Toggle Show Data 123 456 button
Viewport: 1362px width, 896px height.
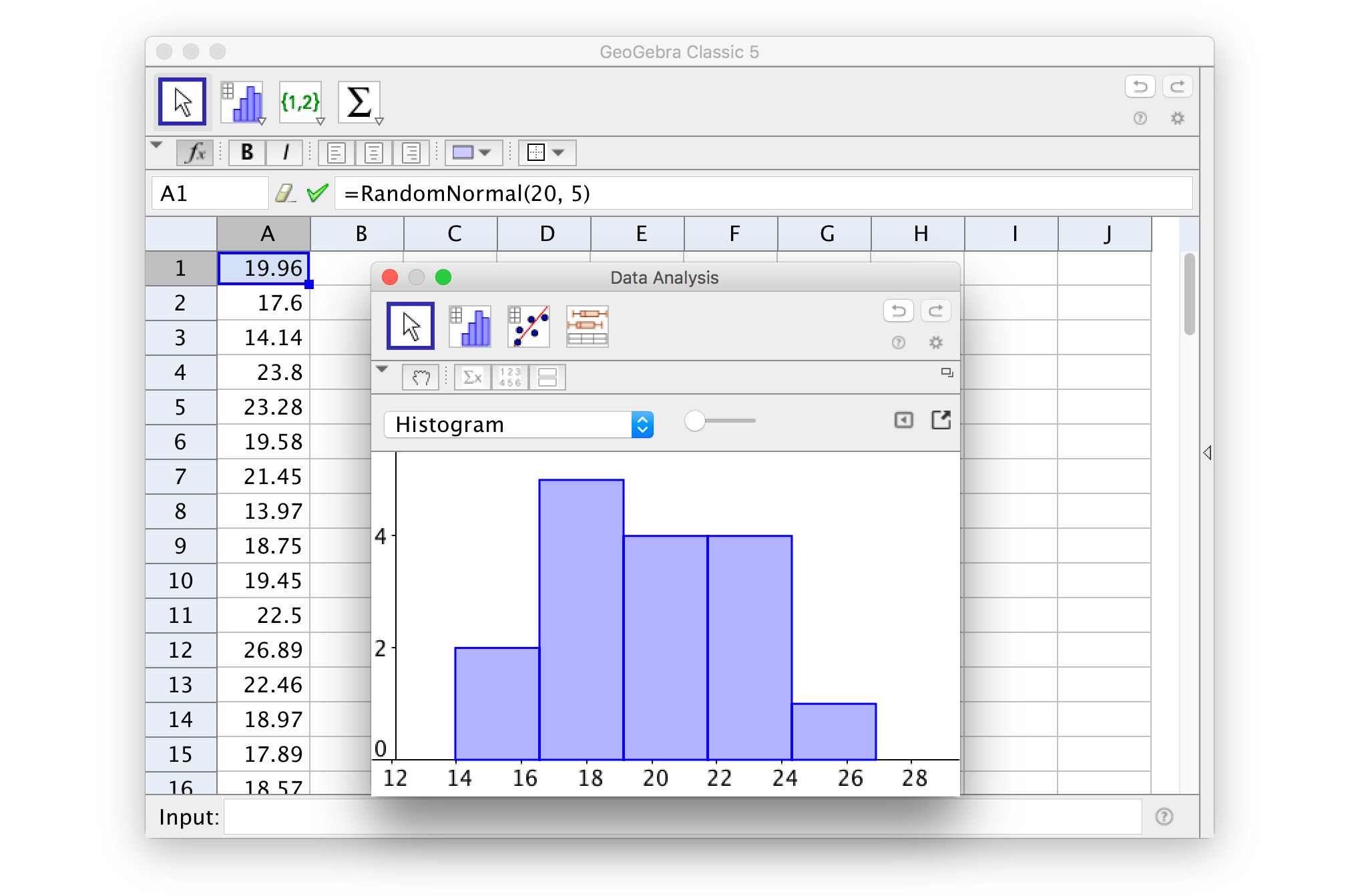click(x=510, y=377)
